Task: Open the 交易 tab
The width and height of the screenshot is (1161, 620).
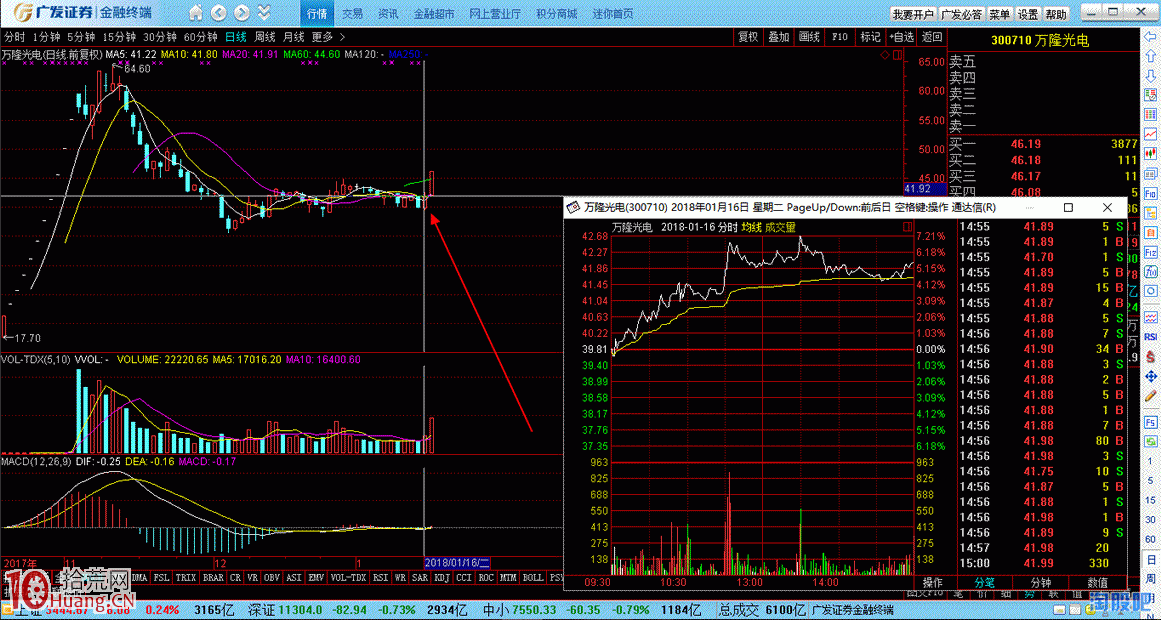Action: [353, 14]
